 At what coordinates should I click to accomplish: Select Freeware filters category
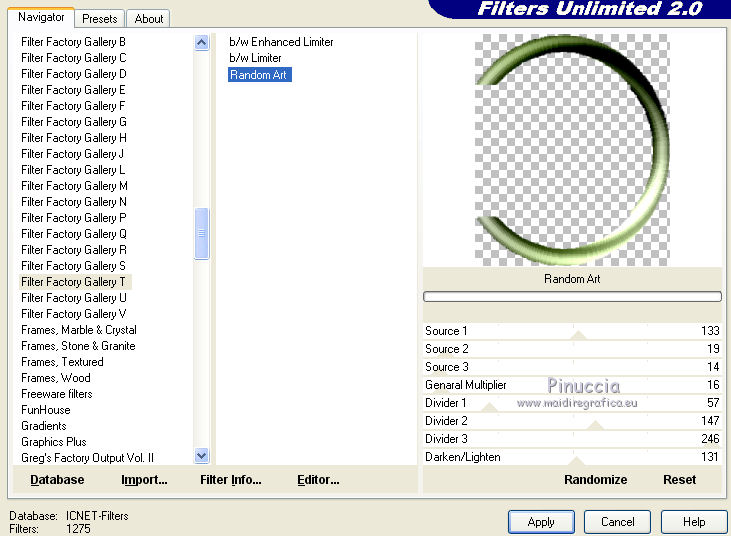(x=57, y=394)
